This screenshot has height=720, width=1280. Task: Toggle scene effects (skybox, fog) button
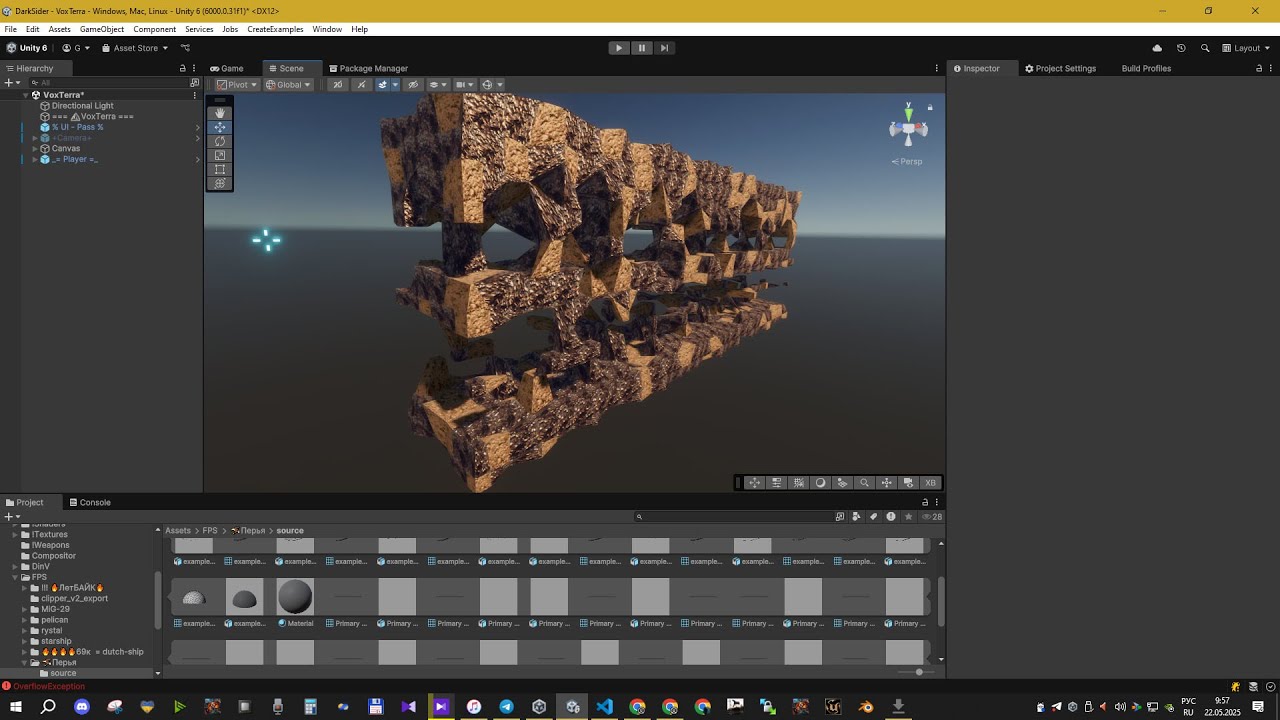click(382, 85)
